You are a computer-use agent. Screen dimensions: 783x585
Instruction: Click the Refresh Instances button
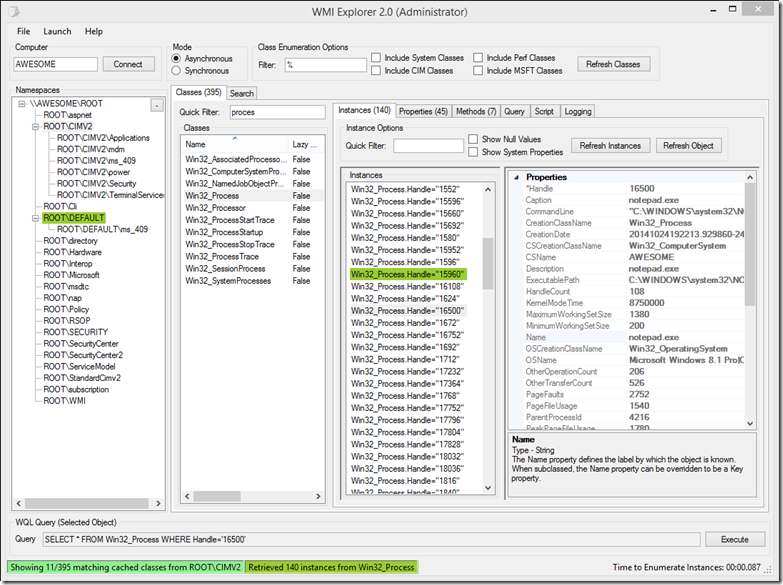[x=610, y=145]
